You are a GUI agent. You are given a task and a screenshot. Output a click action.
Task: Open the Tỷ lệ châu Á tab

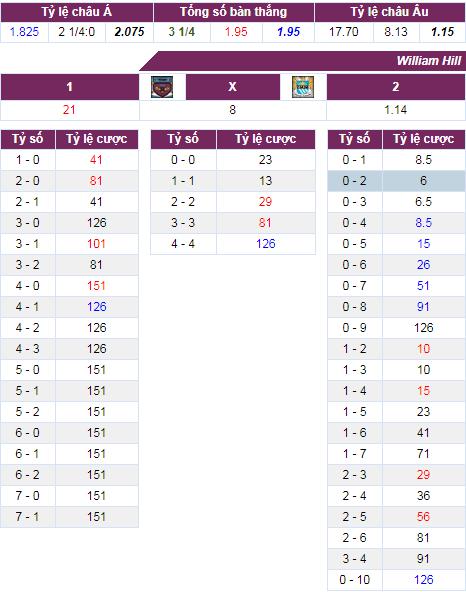coord(77,12)
